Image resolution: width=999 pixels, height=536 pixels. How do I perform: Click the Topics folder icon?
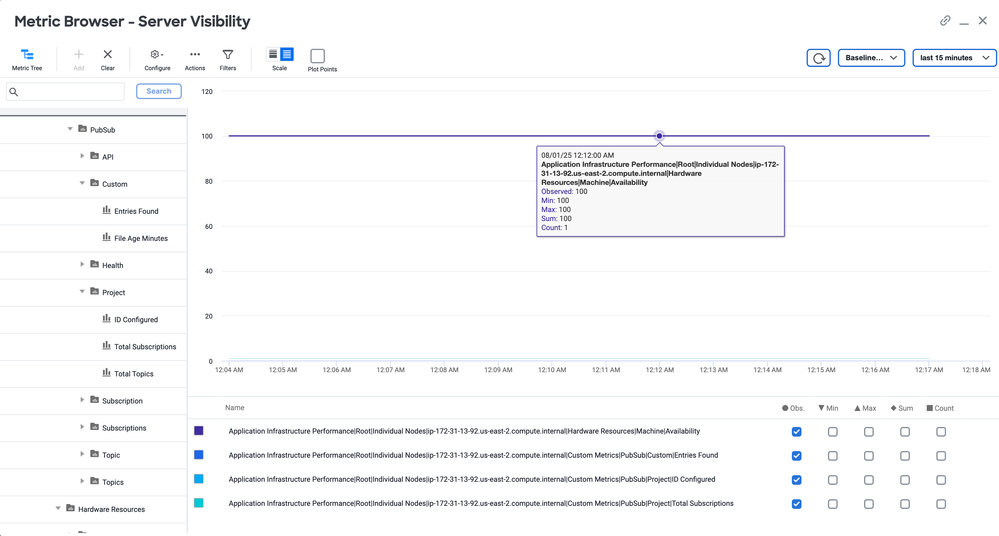click(95, 481)
